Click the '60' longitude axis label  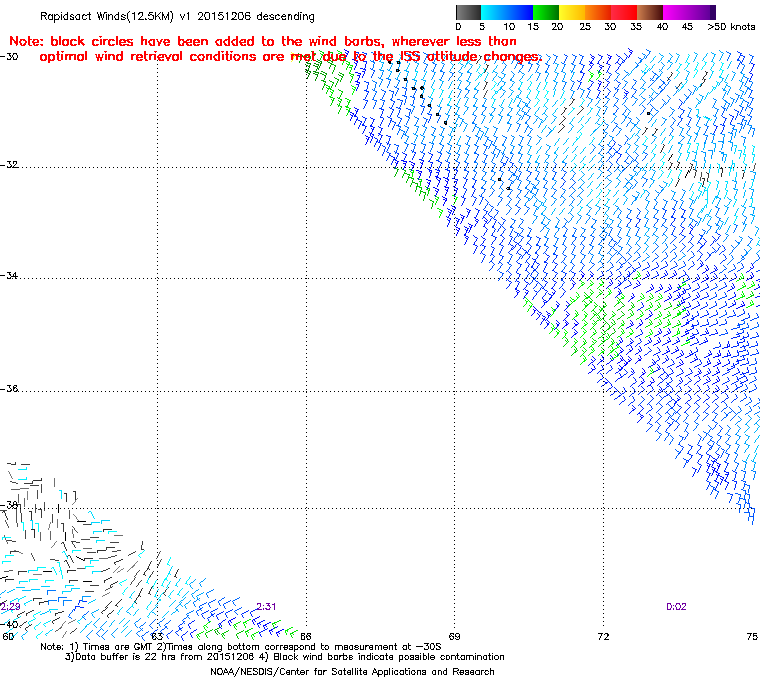(x=8, y=636)
